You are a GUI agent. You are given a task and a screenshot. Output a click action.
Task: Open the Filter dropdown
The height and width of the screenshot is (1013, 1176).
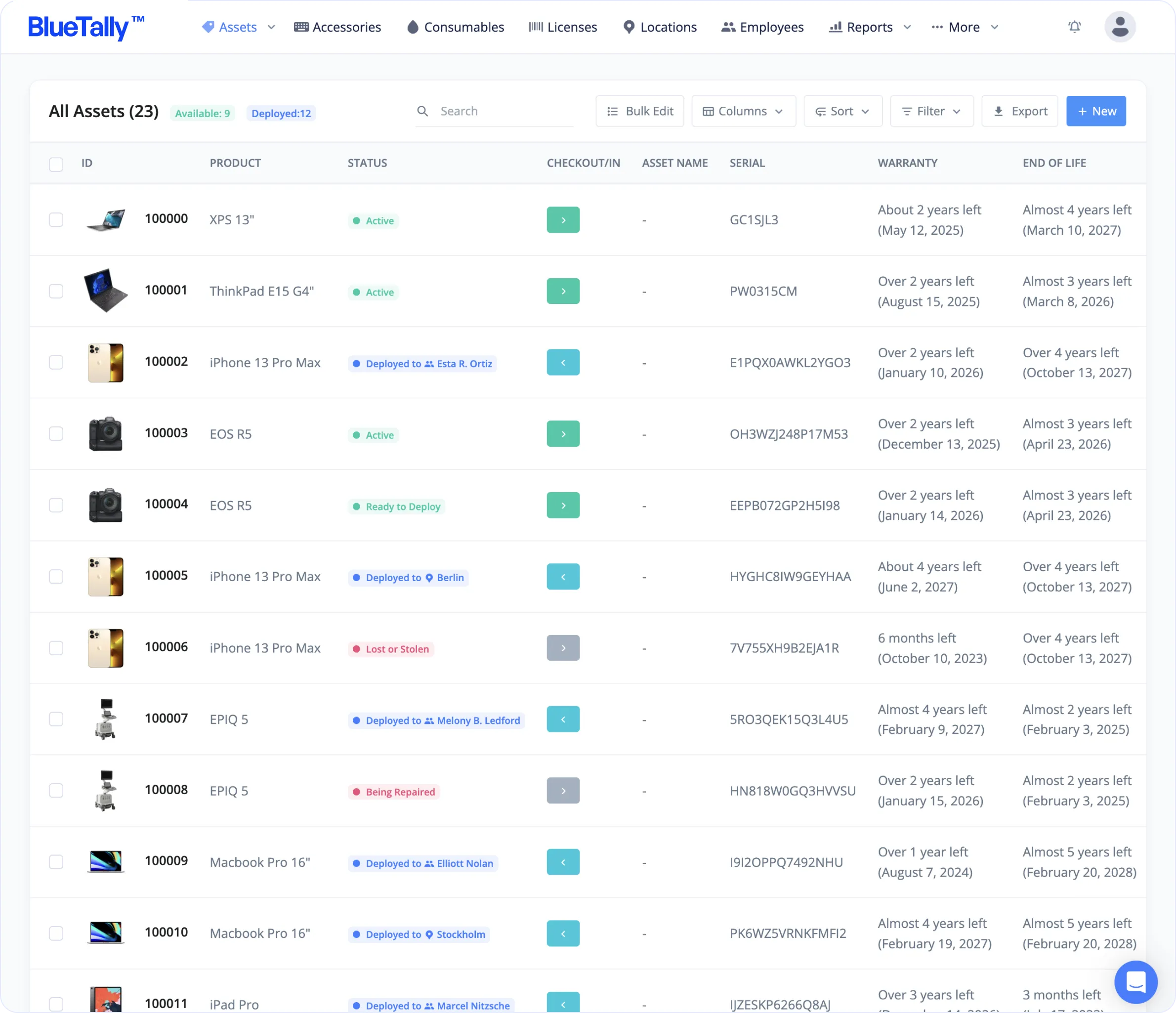click(931, 111)
